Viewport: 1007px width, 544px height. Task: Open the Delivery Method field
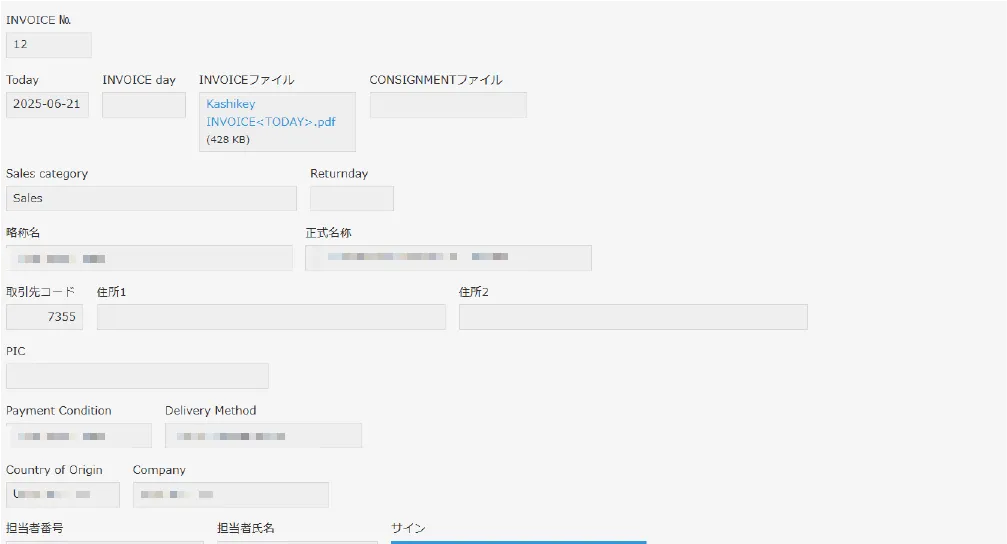pos(263,436)
